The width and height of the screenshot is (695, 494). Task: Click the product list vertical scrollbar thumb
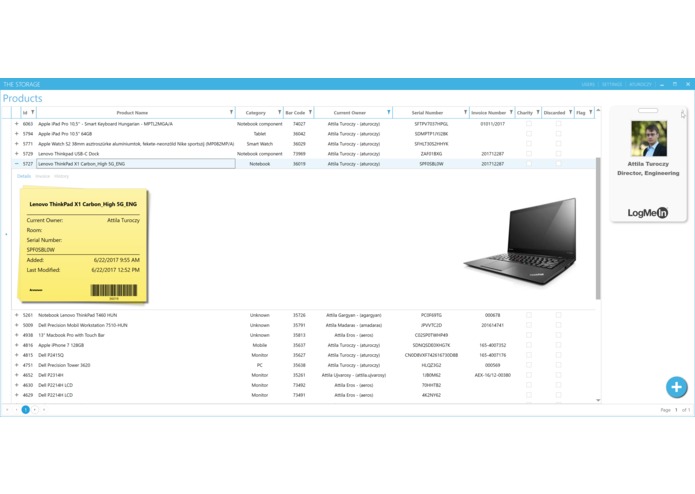point(598,228)
